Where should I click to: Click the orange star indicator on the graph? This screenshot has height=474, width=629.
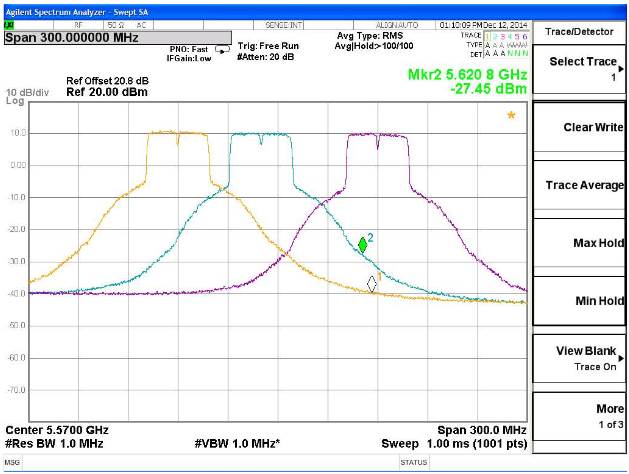(x=511, y=116)
